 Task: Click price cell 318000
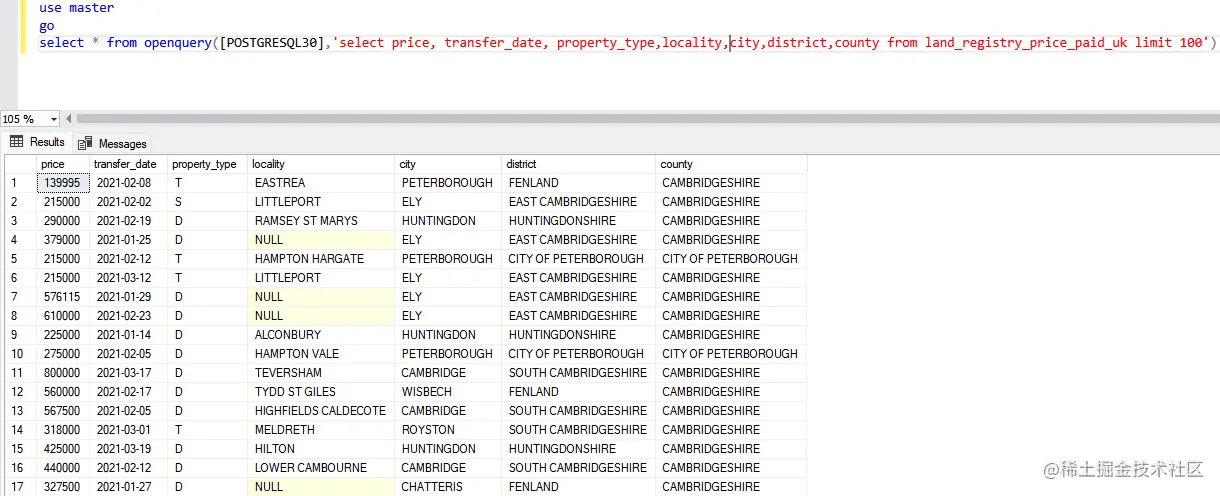pyautogui.click(x=63, y=430)
